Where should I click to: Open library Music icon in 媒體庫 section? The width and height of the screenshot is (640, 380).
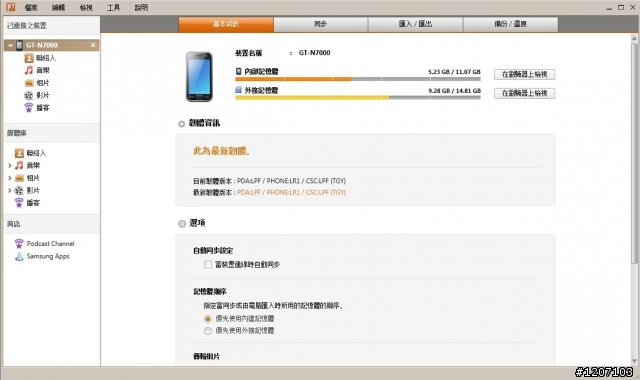click(x=19, y=165)
